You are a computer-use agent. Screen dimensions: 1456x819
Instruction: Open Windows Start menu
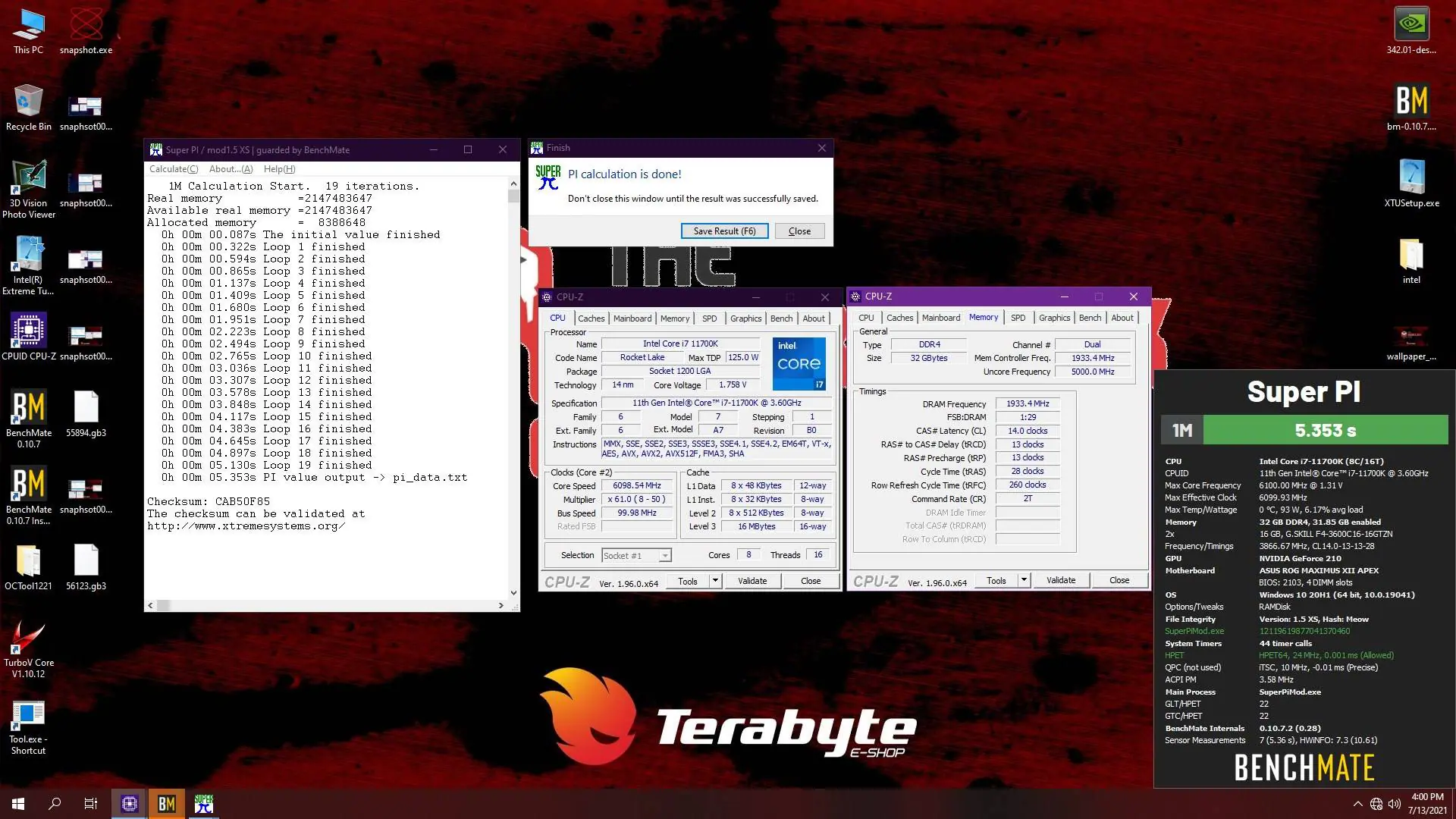click(x=18, y=804)
